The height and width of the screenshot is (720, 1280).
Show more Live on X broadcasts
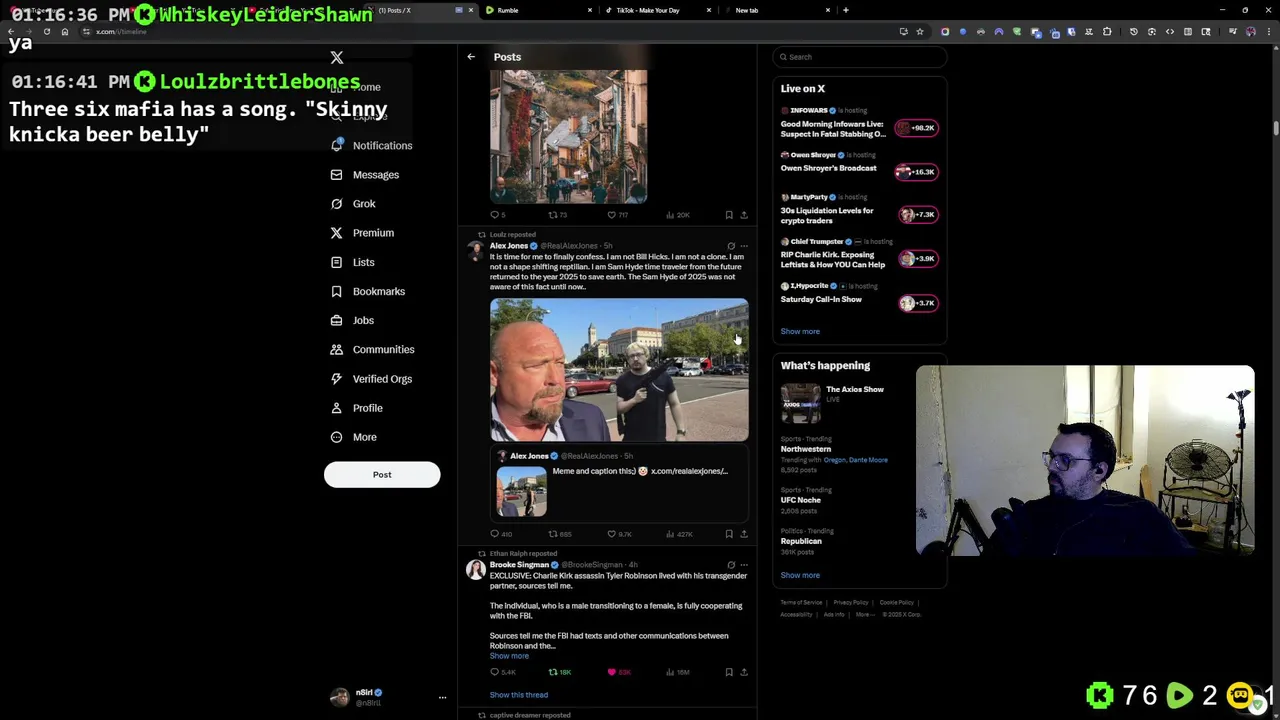(x=800, y=331)
